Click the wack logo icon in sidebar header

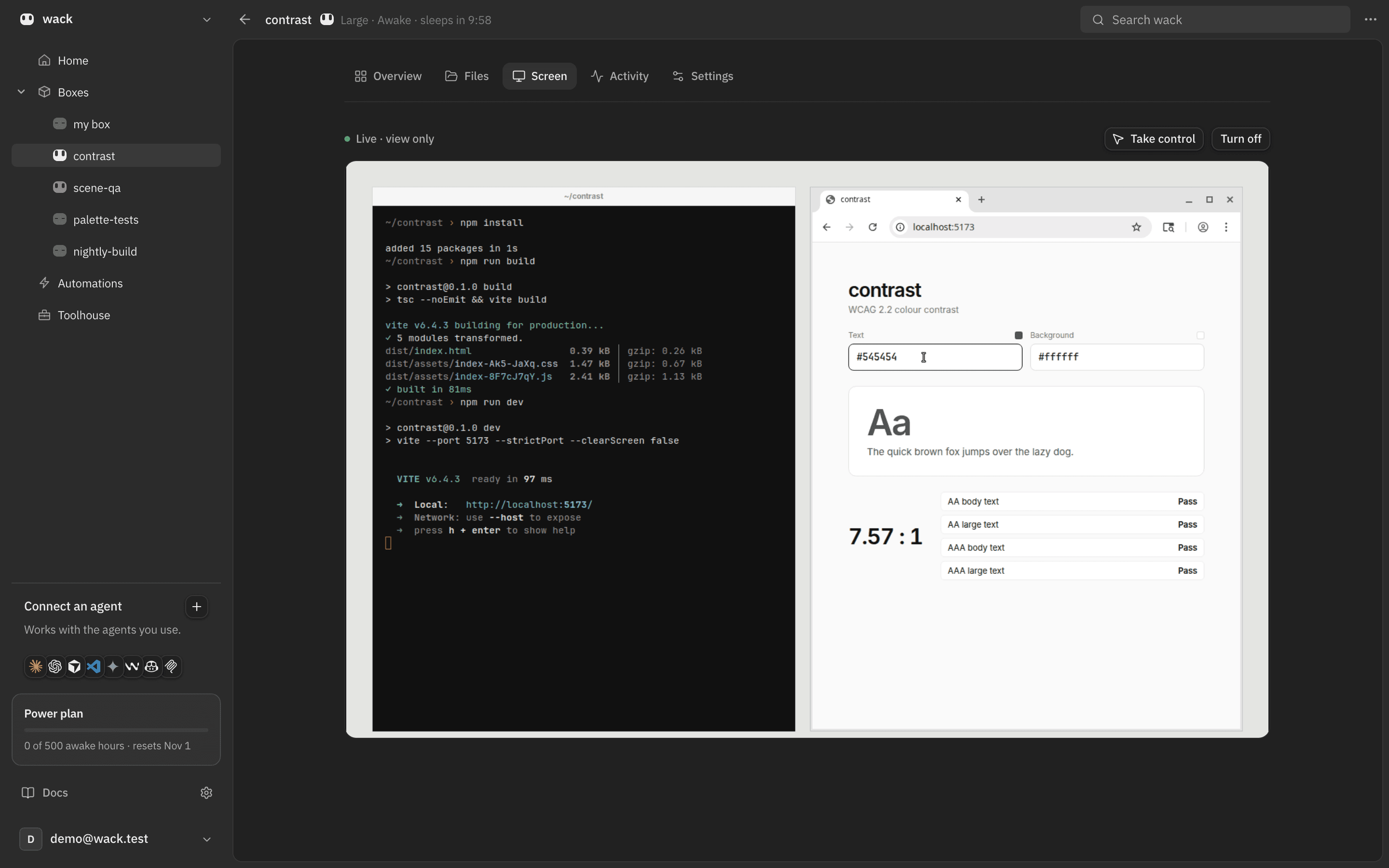[27, 19]
